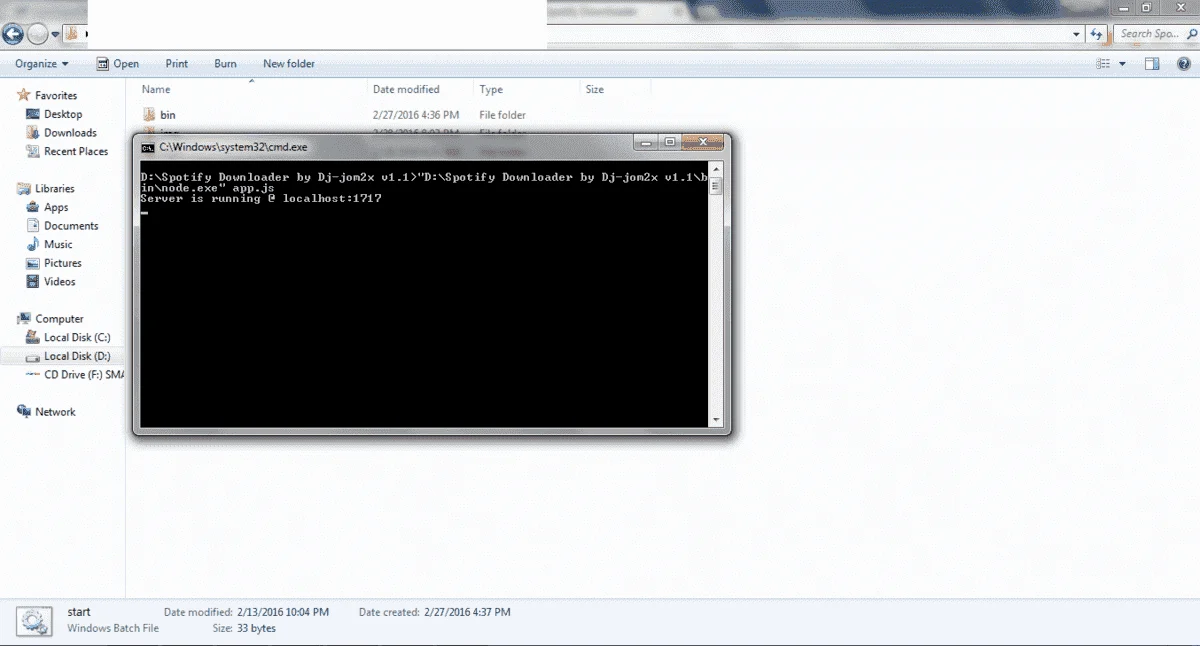Viewport: 1200px width, 646px height.
Task: Click the cmd scrollbar down arrow
Action: (716, 420)
